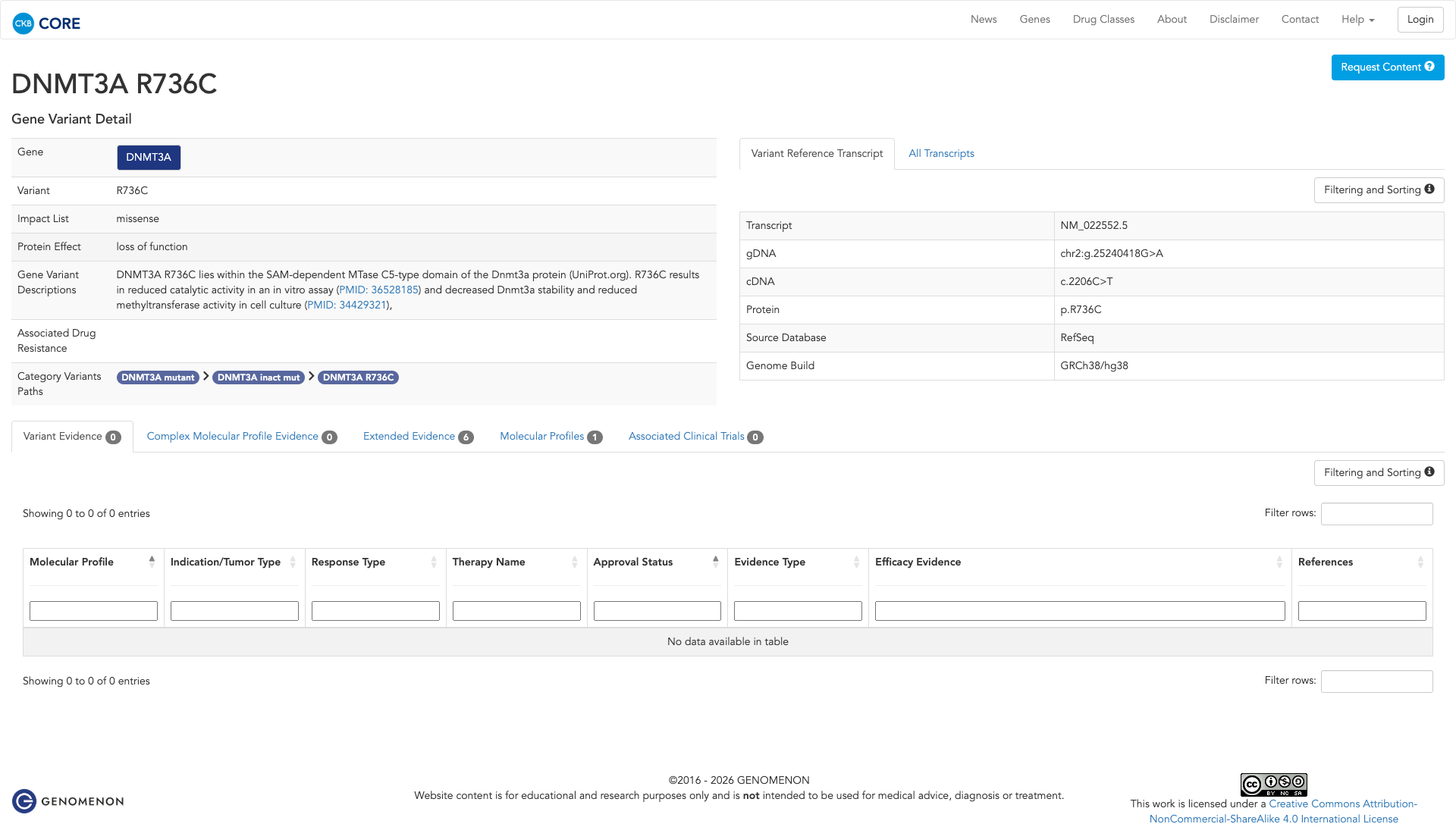Sort by Therapy Name column arrows
Screen dimensions: 1456x827
click(574, 562)
